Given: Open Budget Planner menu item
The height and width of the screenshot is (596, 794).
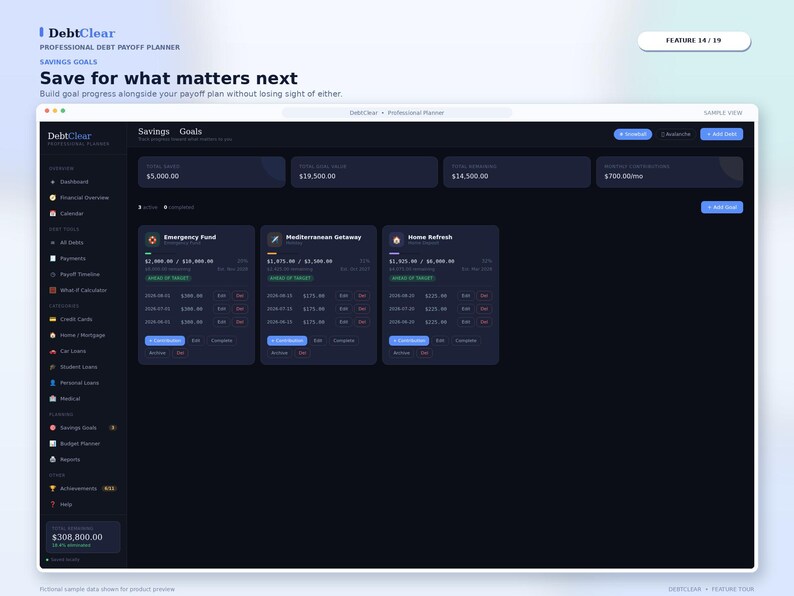Looking at the screenshot, I should pyautogui.click(x=84, y=444).
